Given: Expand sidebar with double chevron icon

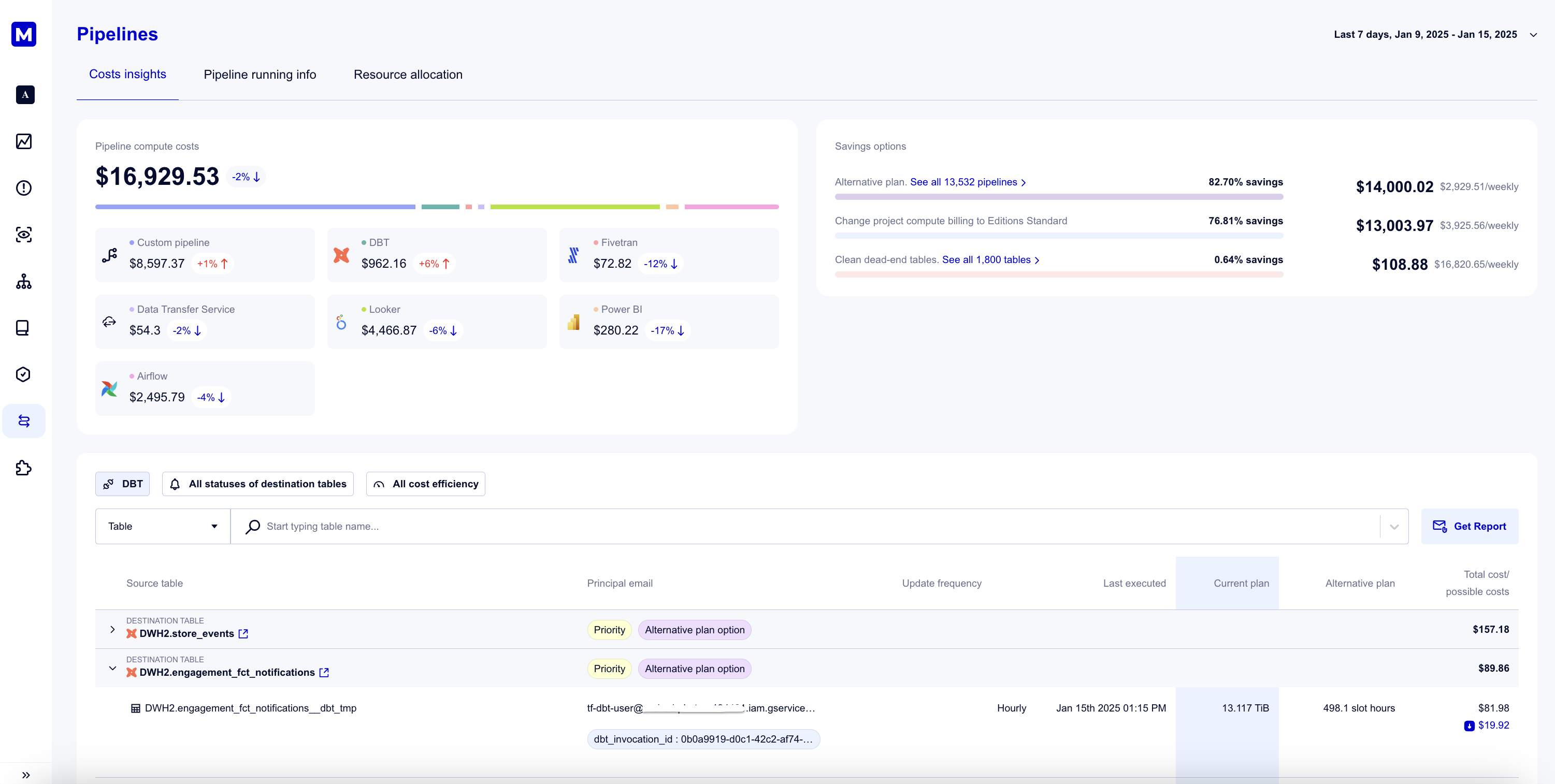Looking at the screenshot, I should point(26,775).
